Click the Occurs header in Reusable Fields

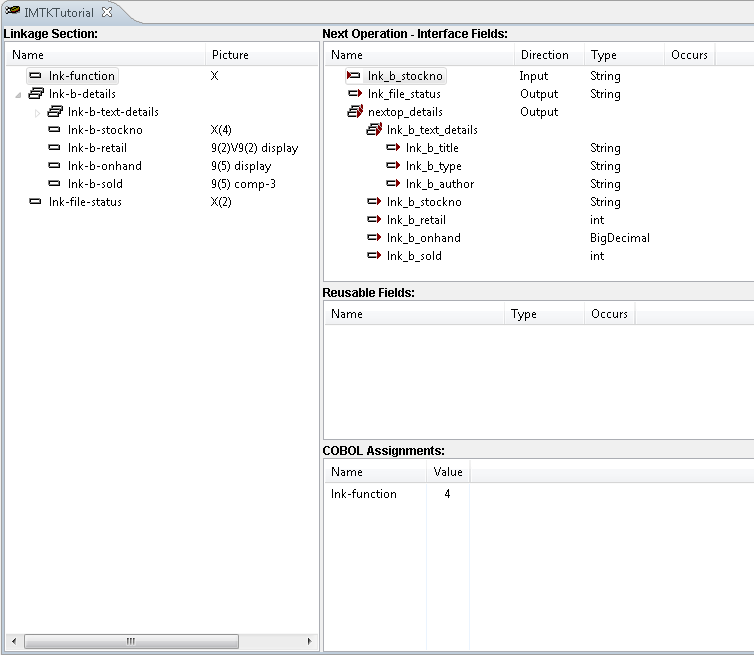[x=609, y=314]
